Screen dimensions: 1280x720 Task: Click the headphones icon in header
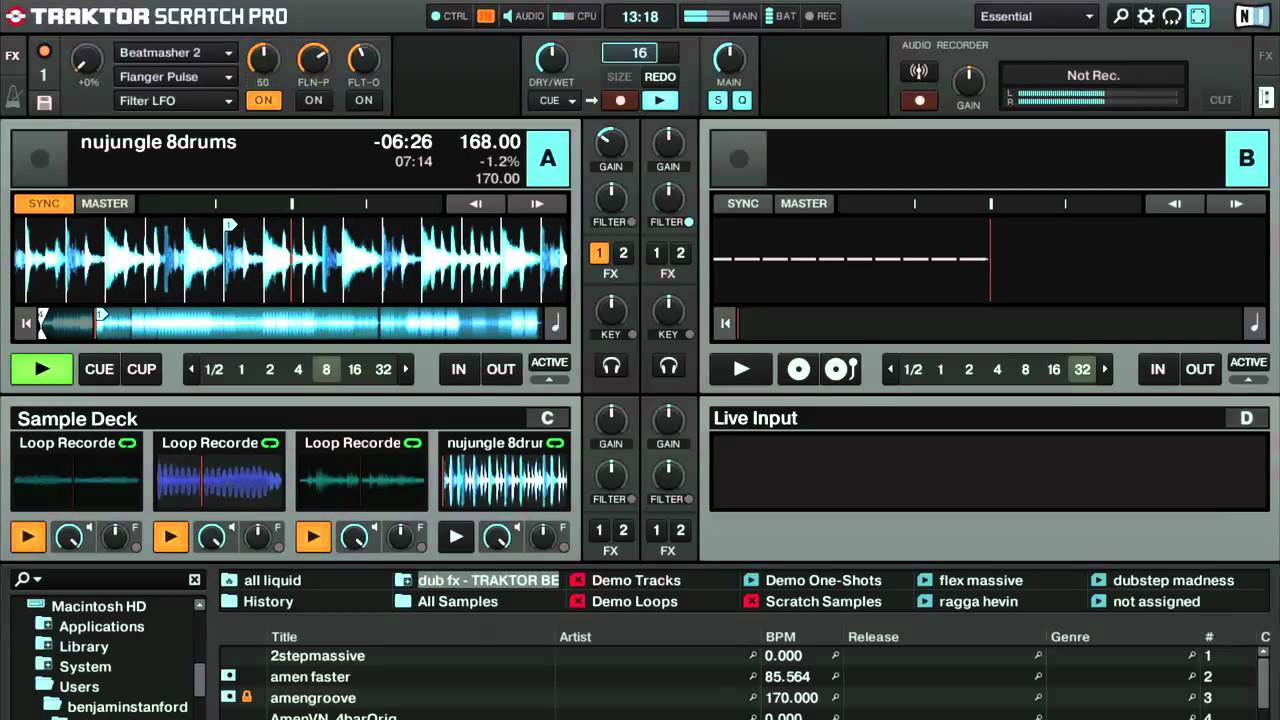(x=1172, y=16)
